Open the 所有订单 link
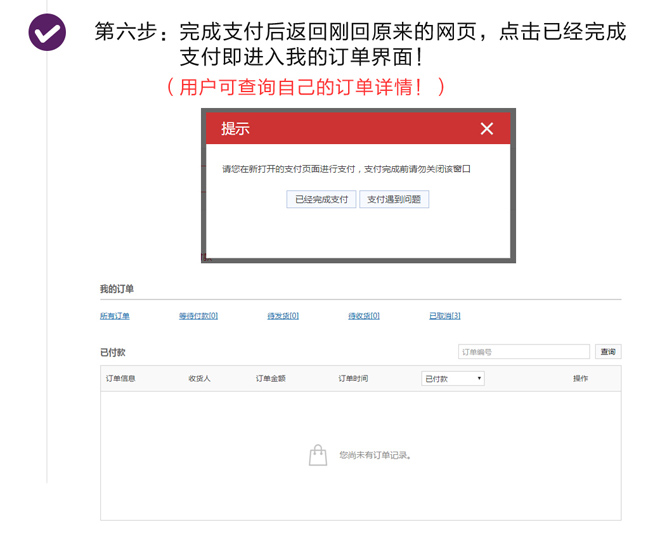 coord(114,316)
